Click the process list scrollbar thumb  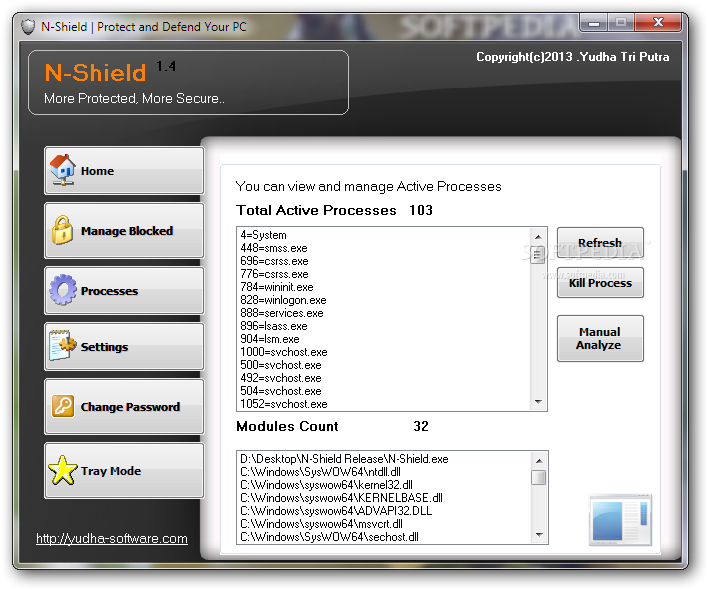point(538,255)
